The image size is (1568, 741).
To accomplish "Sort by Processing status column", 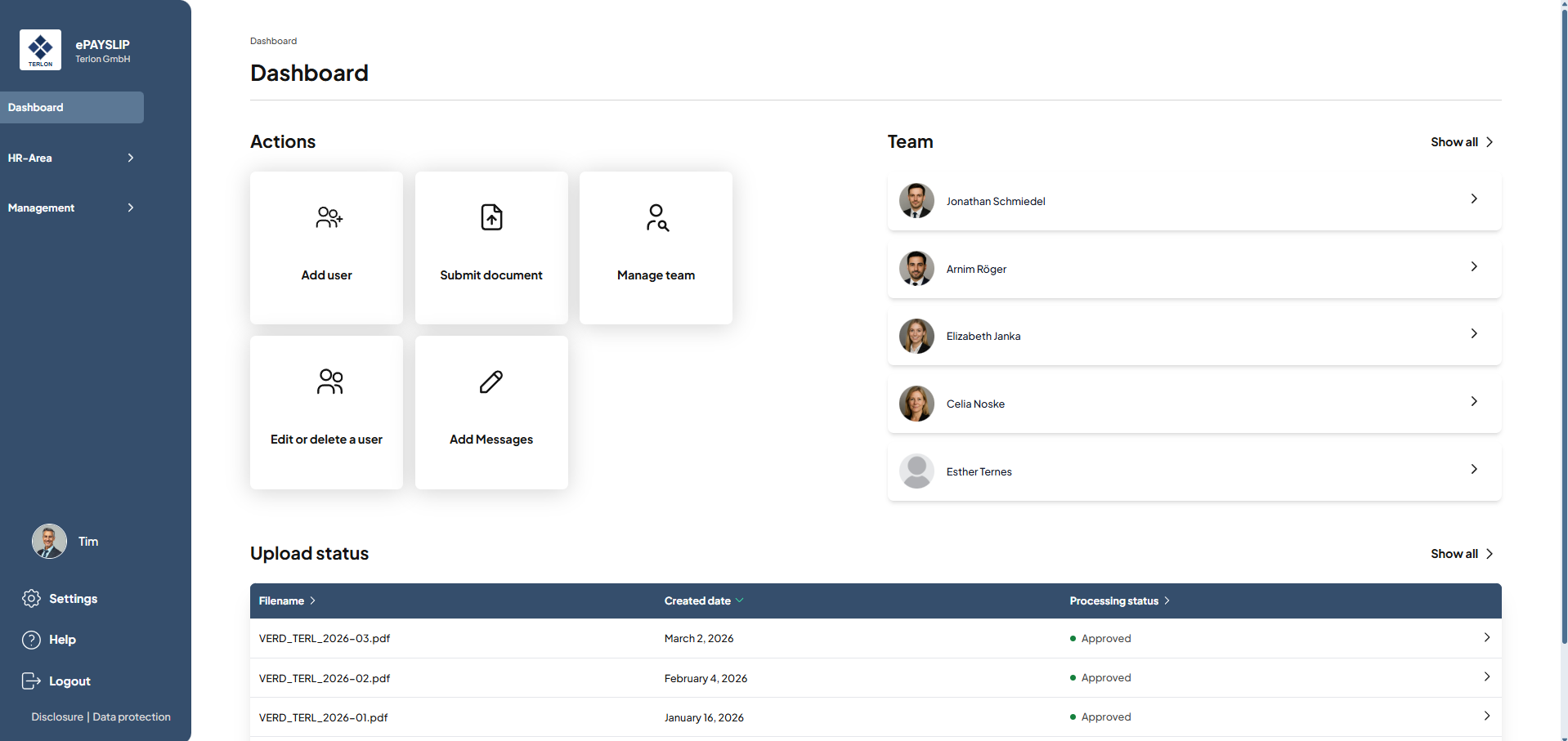I will tap(1118, 600).
